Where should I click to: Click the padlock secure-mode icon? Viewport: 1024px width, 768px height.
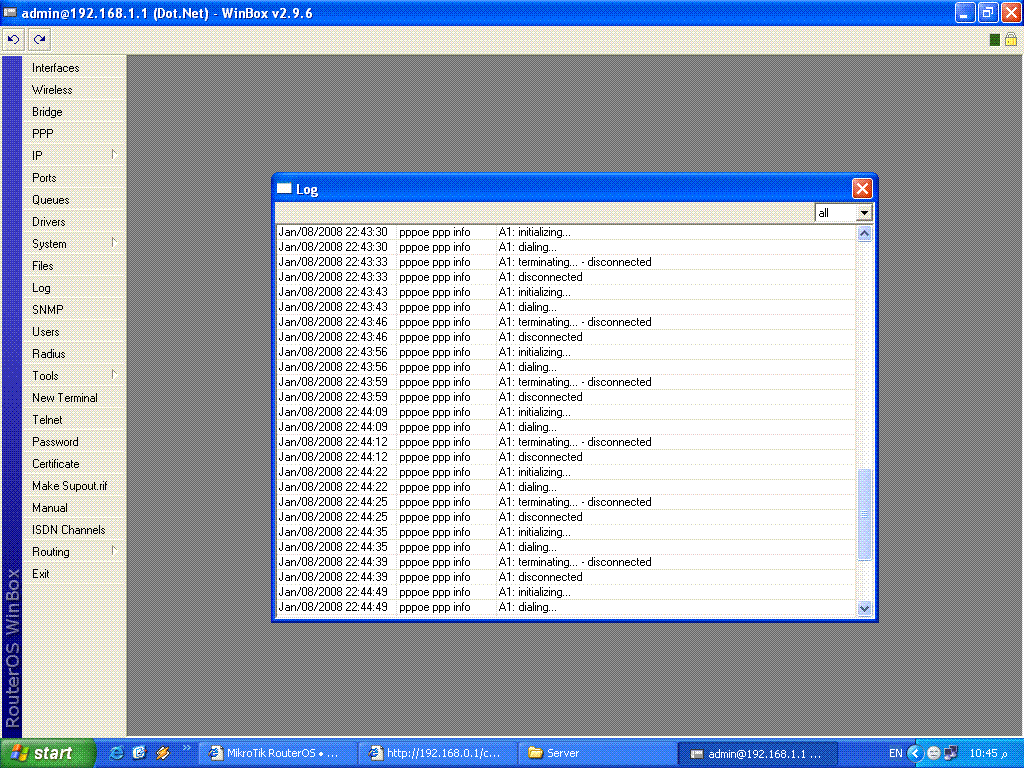1010,39
